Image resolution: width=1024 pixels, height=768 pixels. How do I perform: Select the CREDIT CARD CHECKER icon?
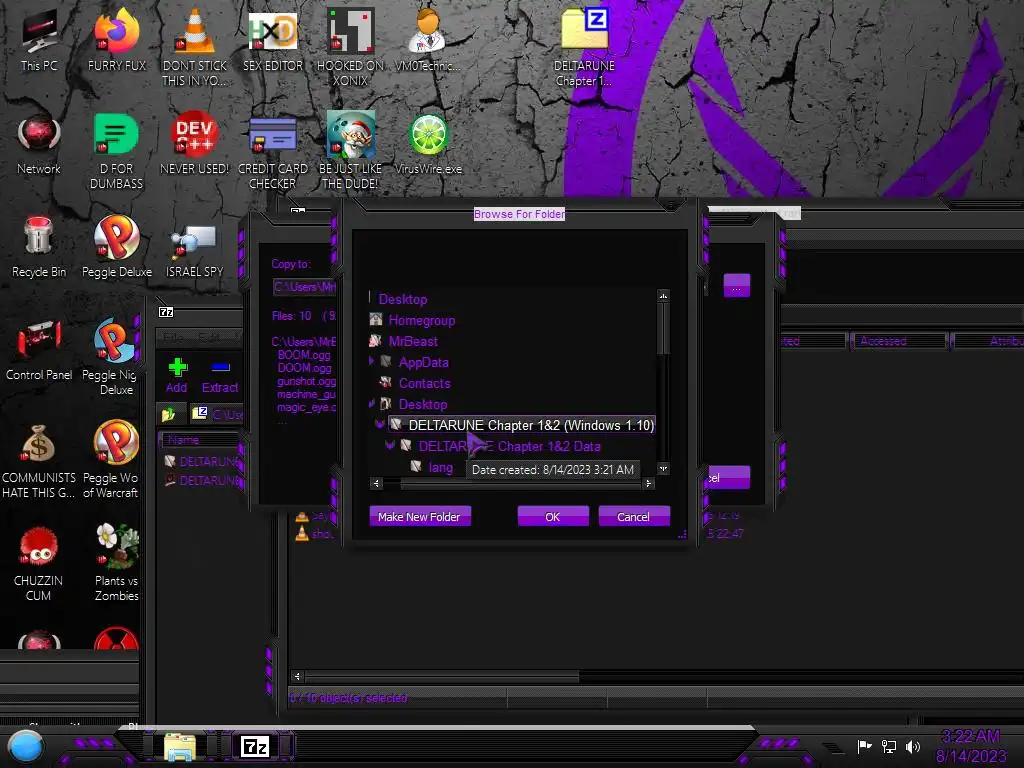click(x=273, y=151)
